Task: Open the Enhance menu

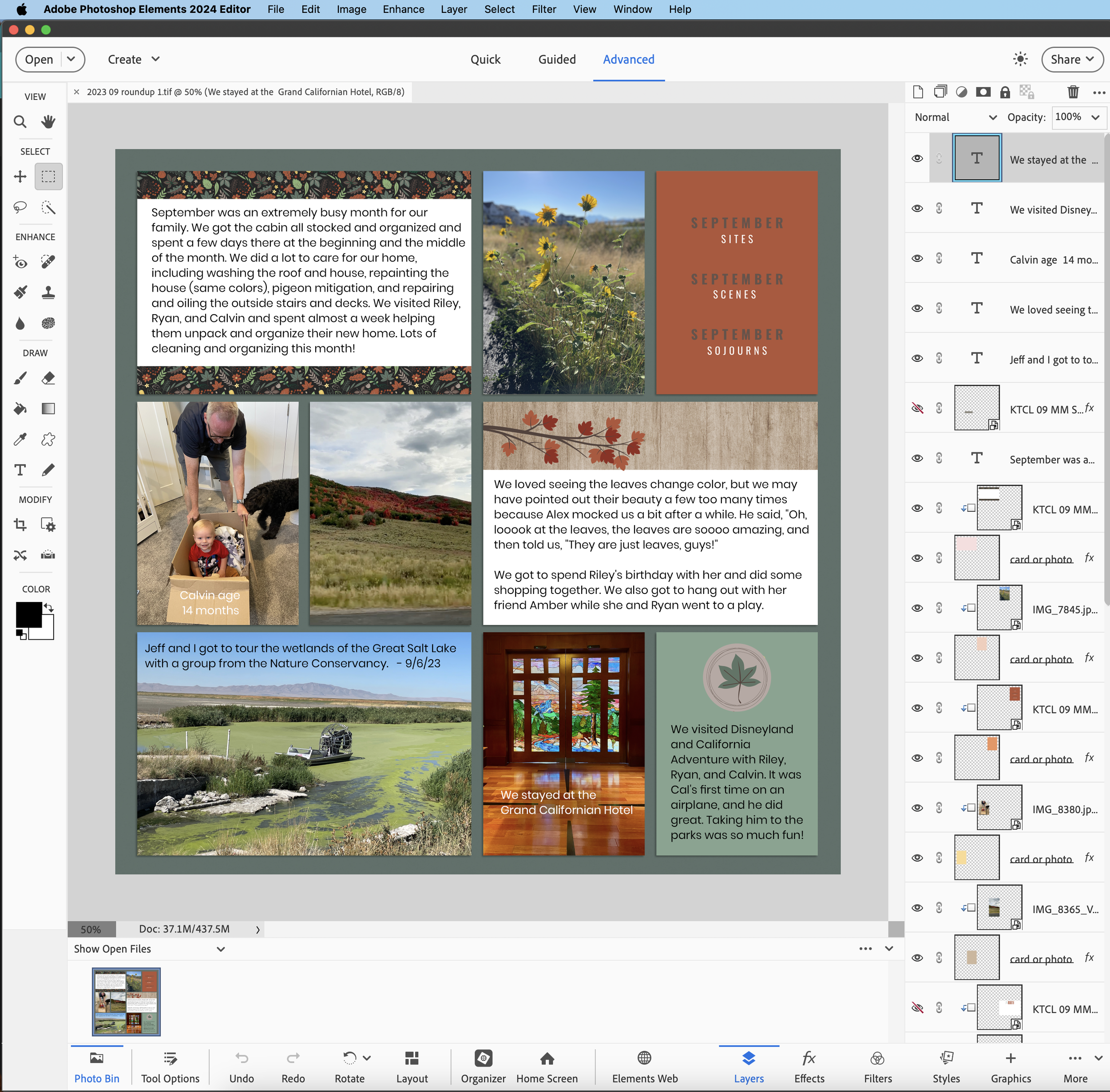Action: (x=403, y=9)
